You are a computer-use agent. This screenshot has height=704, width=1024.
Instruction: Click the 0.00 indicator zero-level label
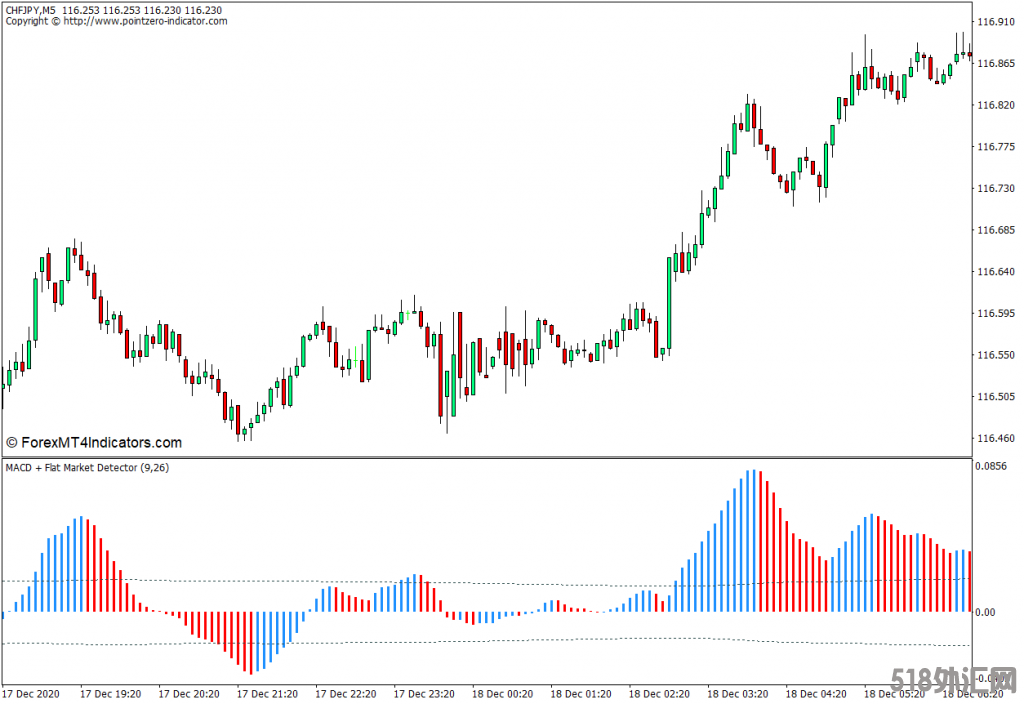[986, 613]
